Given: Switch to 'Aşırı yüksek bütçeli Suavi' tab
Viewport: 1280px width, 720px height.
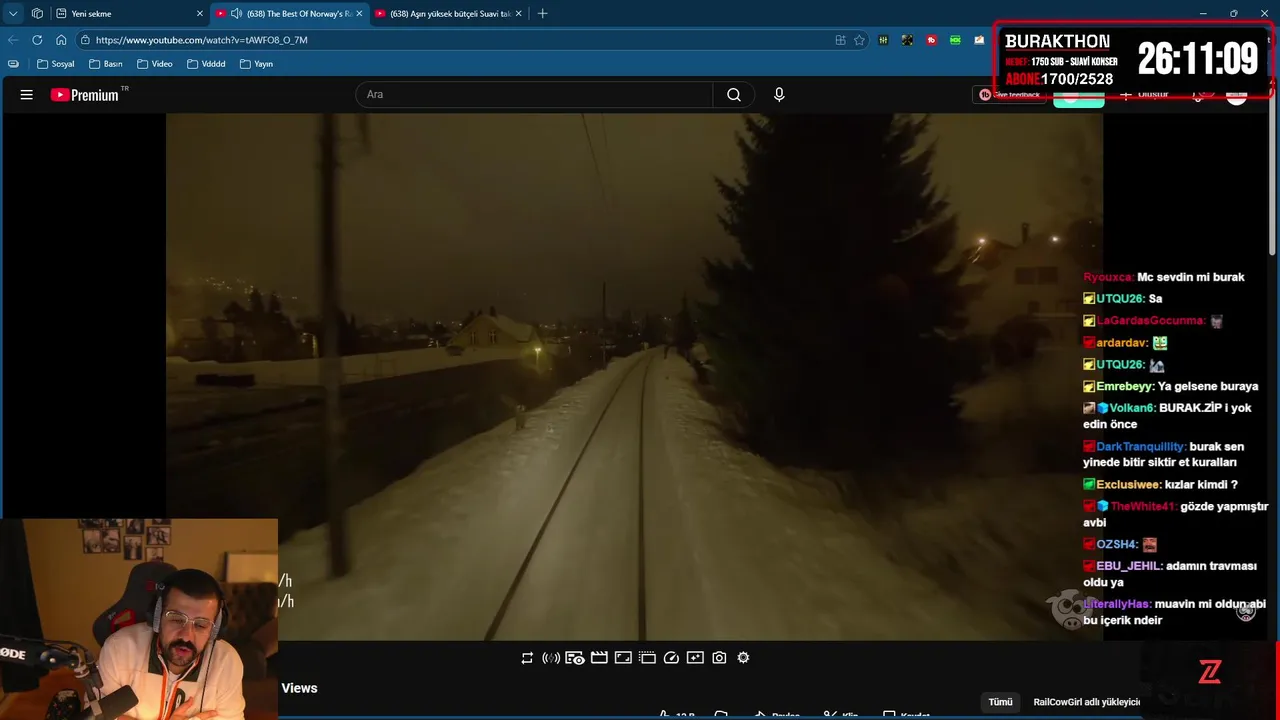Looking at the screenshot, I should click(448, 14).
